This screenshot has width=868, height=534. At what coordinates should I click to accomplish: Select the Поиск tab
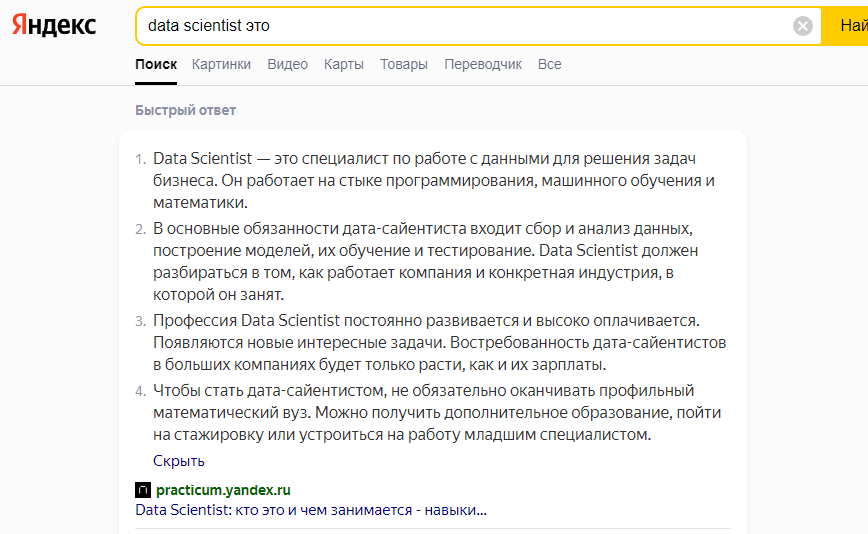(x=156, y=64)
